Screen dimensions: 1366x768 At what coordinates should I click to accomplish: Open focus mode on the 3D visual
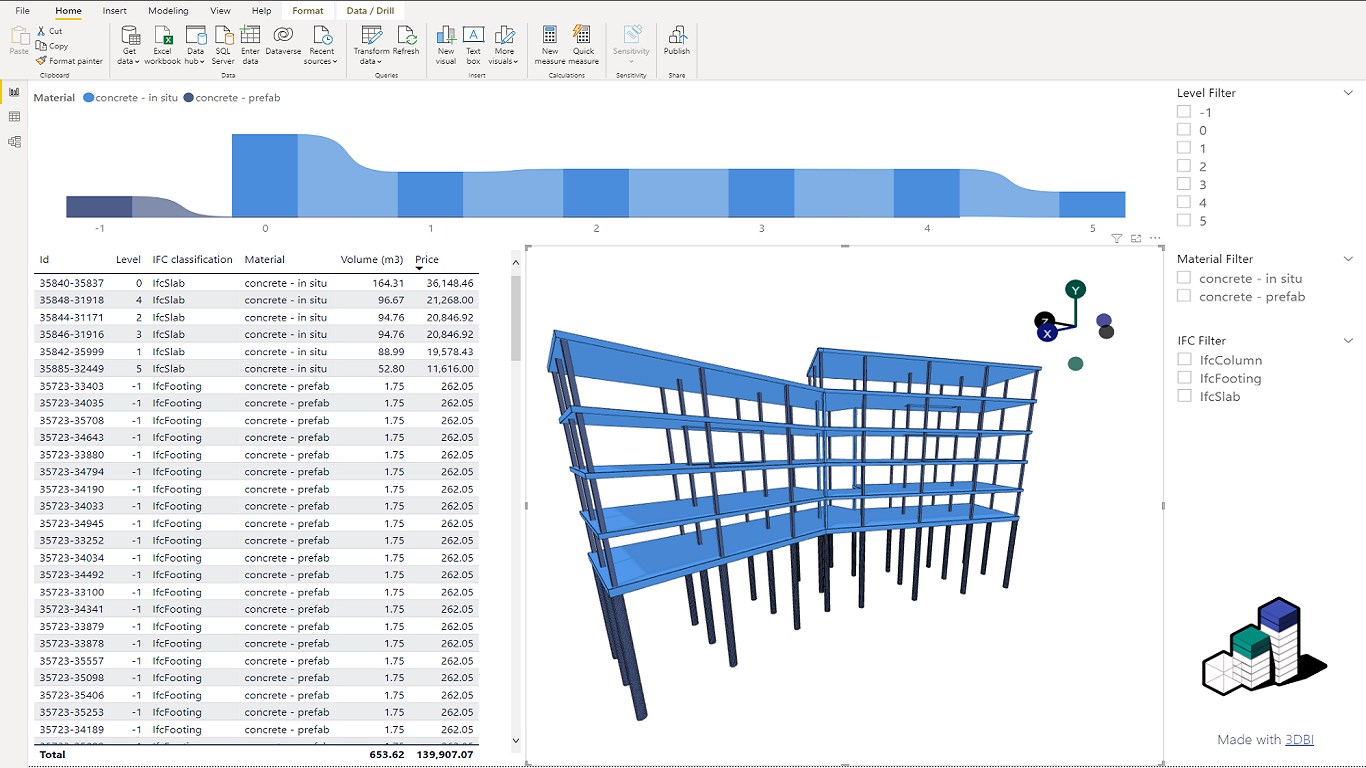[1135, 239]
